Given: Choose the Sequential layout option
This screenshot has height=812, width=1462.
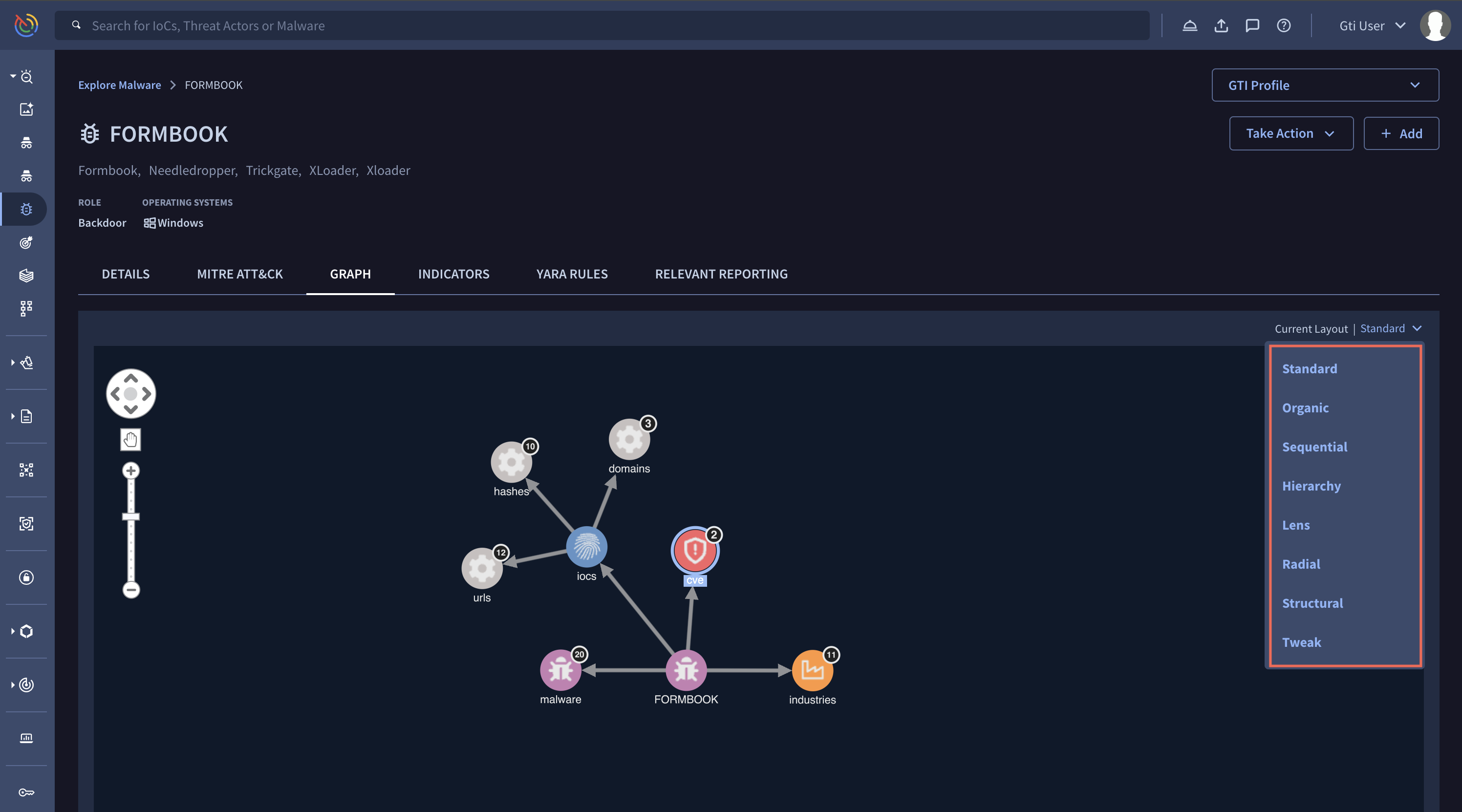Looking at the screenshot, I should tap(1314, 447).
